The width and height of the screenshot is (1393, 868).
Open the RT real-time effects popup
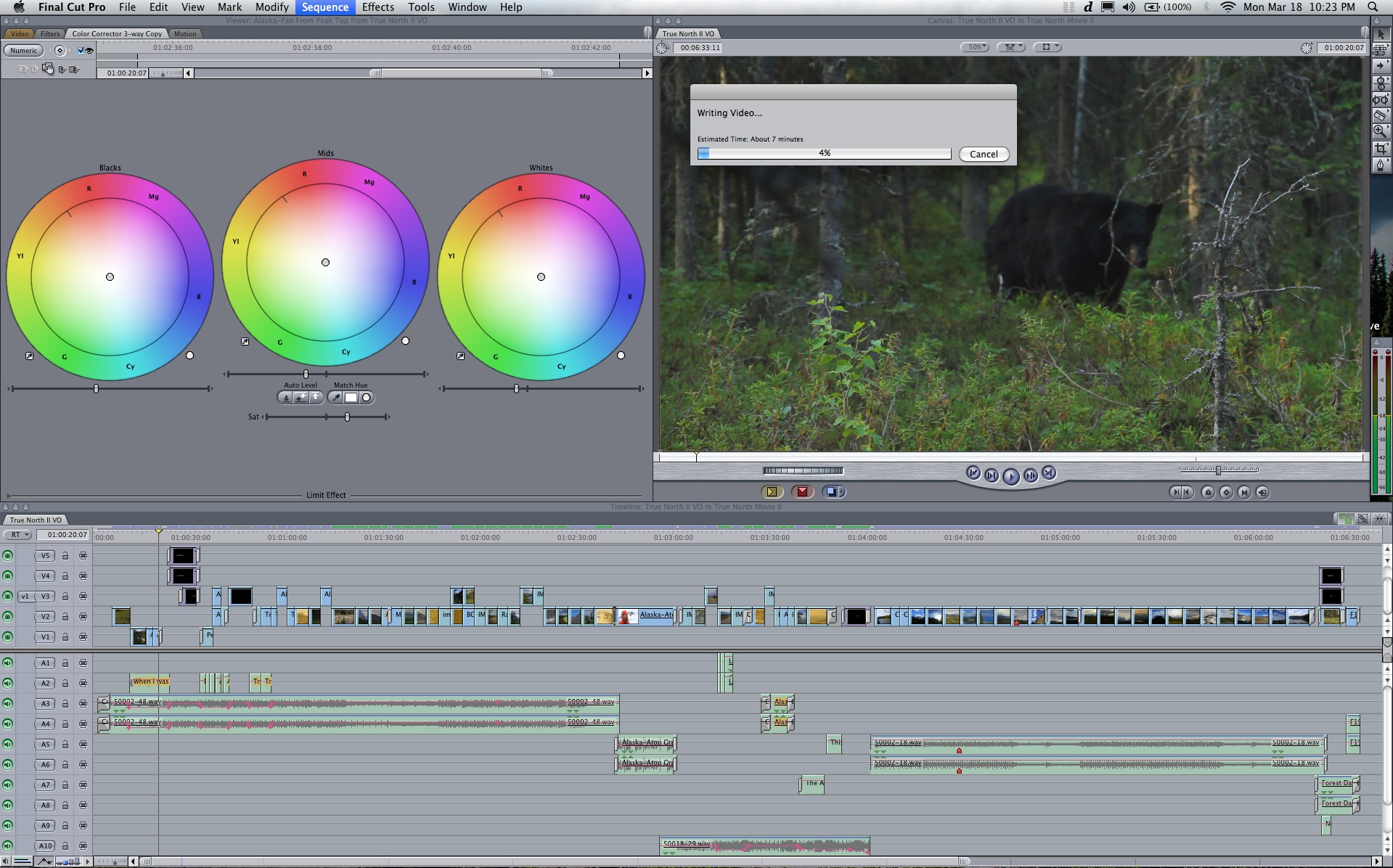(18, 535)
